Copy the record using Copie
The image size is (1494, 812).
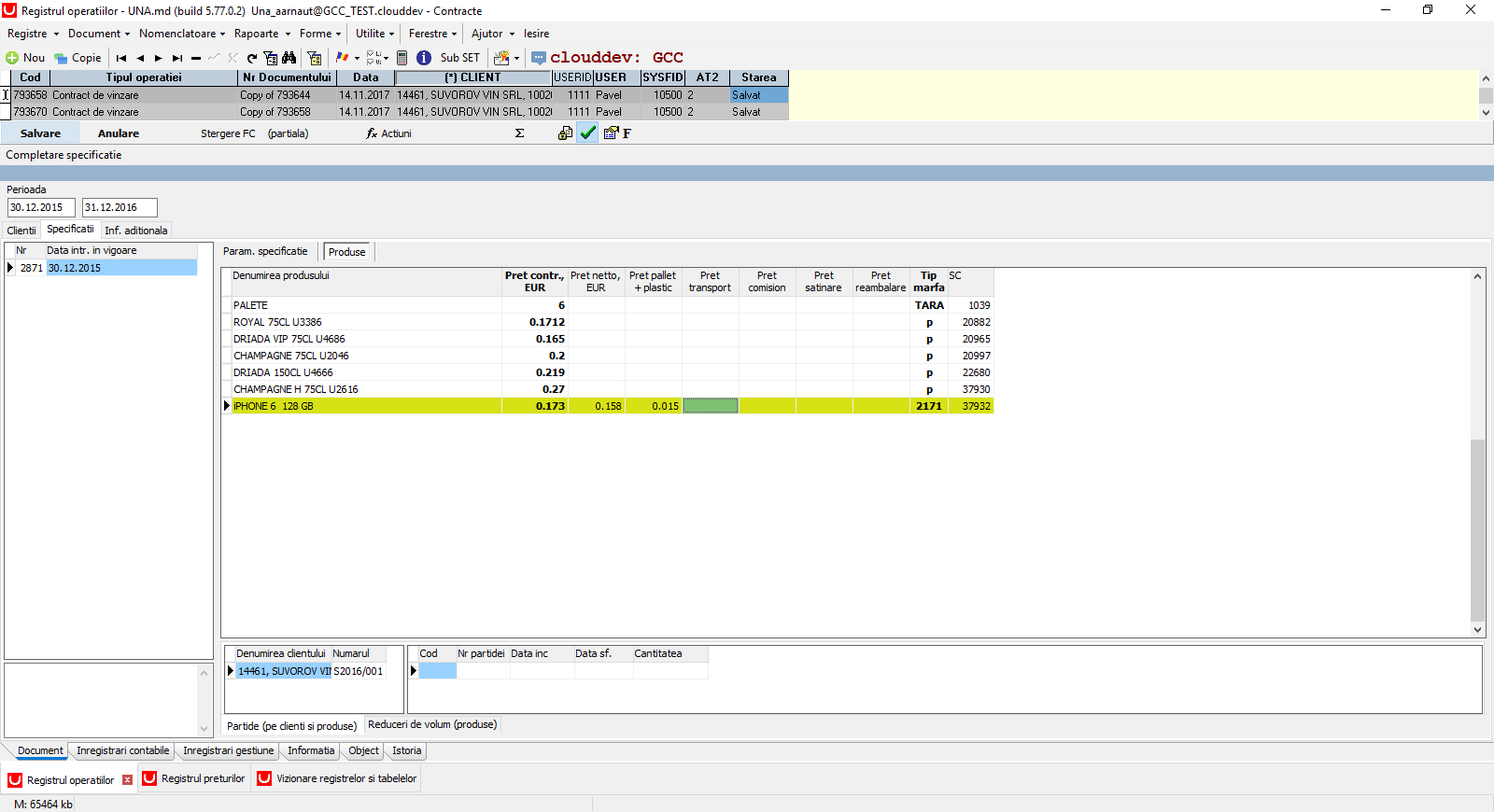tap(78, 58)
